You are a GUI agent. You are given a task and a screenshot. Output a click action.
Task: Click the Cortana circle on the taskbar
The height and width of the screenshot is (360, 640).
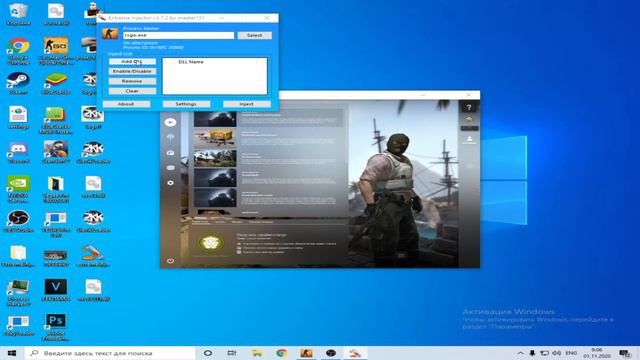point(208,353)
